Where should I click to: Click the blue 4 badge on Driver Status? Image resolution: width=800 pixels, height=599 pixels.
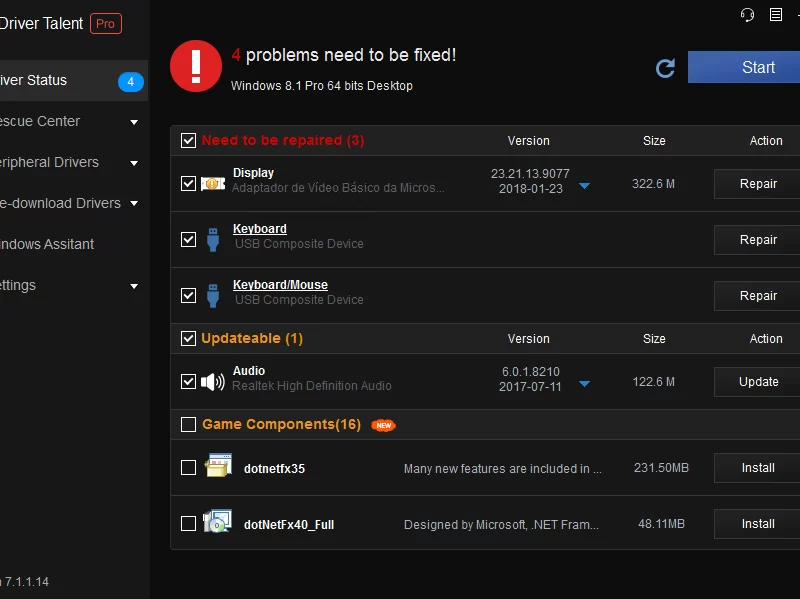point(131,82)
